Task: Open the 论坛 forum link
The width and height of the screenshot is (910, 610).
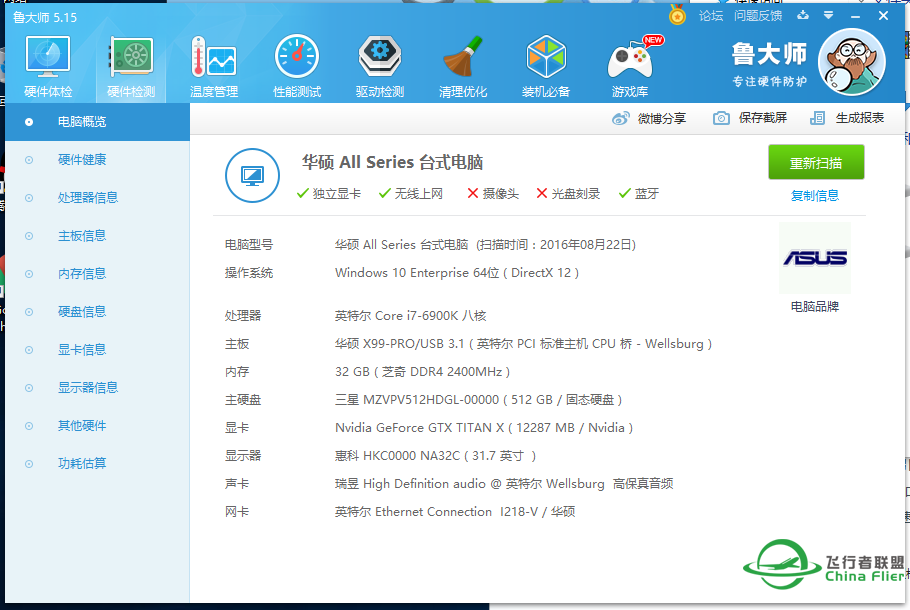Action: [713, 16]
